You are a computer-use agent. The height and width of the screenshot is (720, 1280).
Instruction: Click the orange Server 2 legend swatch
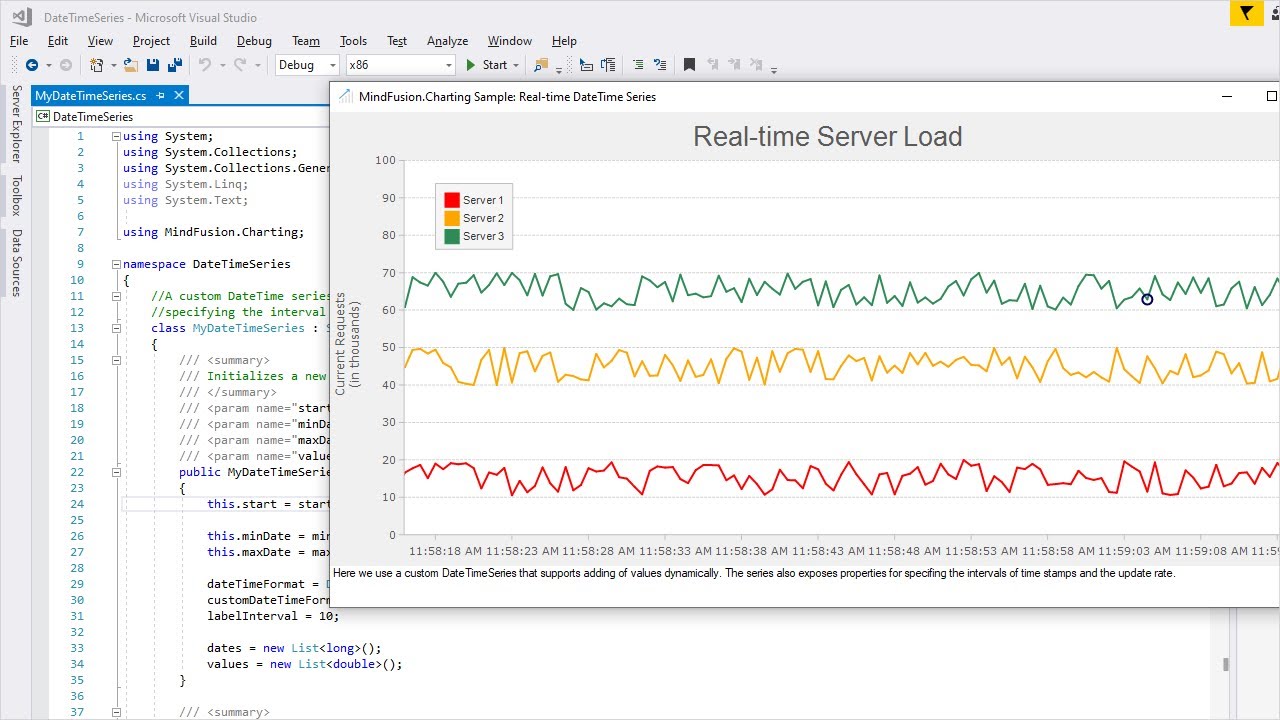click(452, 218)
